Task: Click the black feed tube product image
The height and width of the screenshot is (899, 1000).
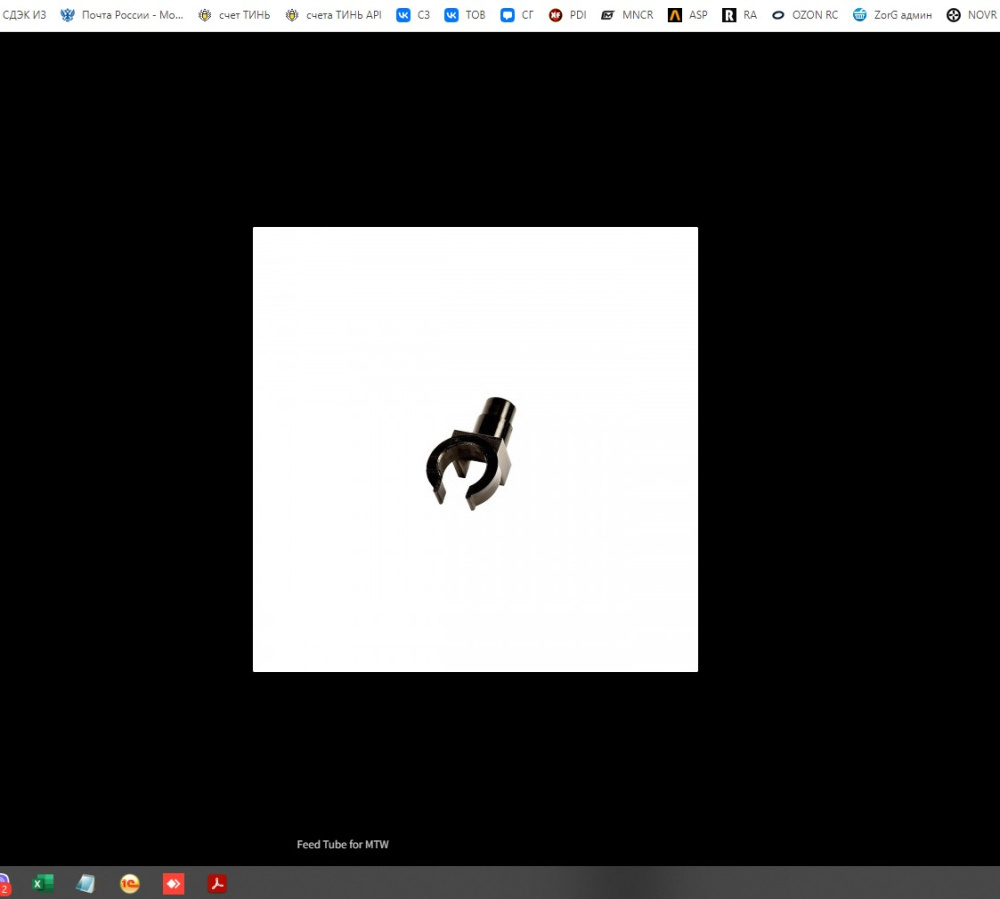Action: tap(471, 453)
